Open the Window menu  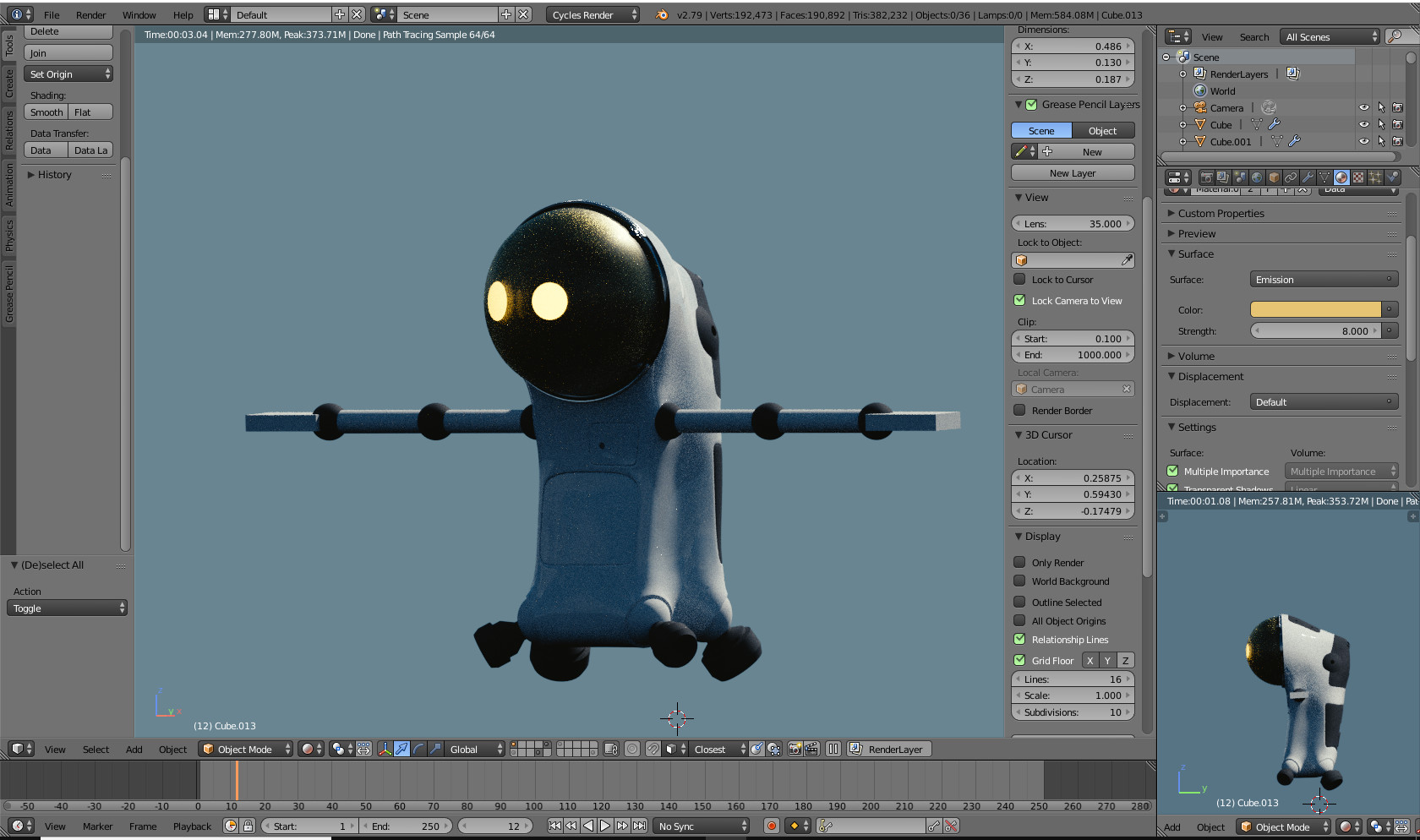[139, 14]
